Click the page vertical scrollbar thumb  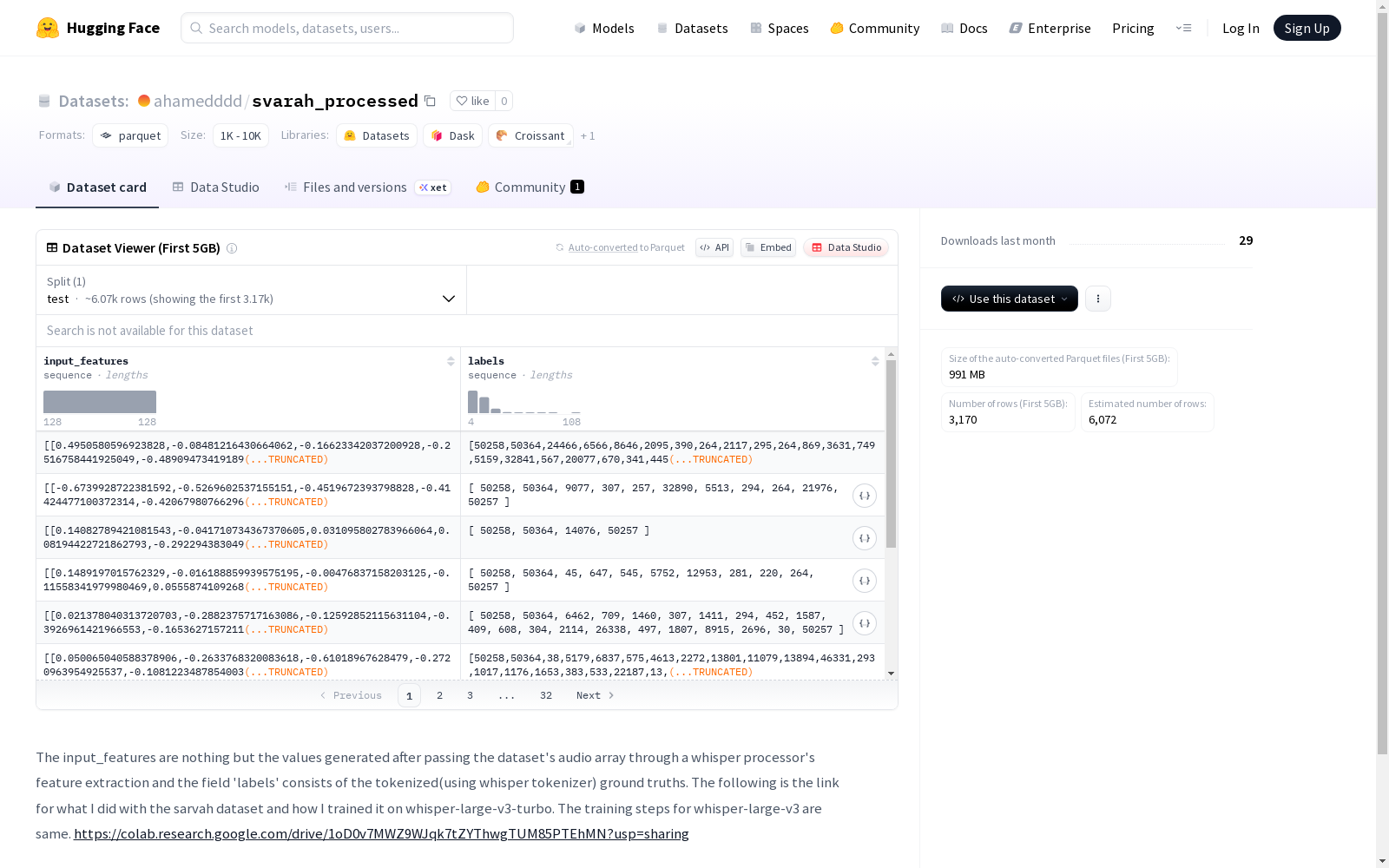click(1382, 384)
